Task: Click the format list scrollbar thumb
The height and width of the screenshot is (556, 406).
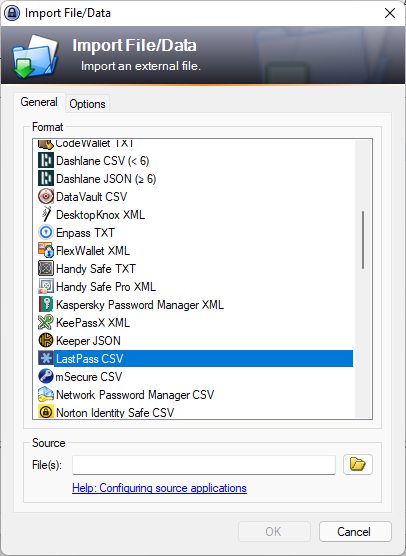Action: 363,240
